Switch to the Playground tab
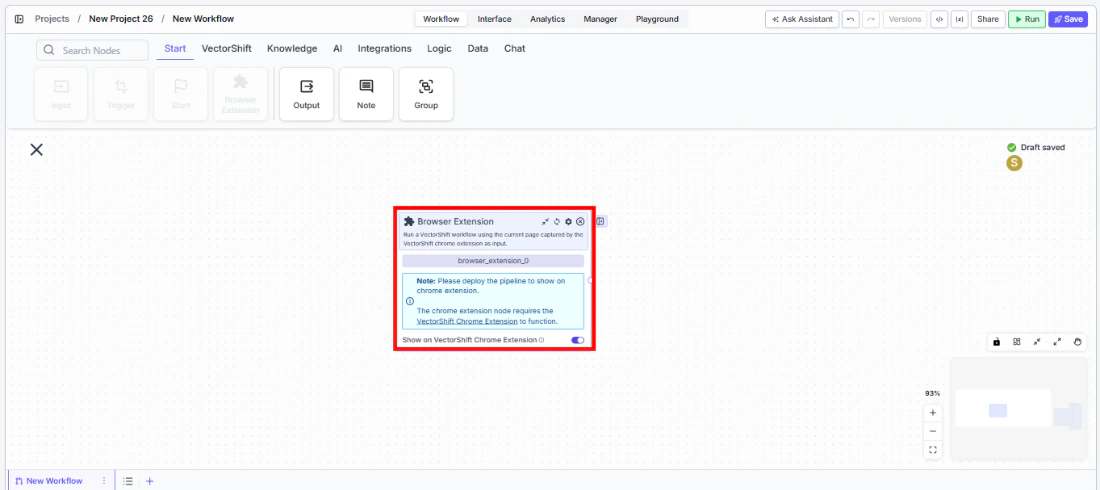Image resolution: width=1100 pixels, height=490 pixels. tap(657, 19)
